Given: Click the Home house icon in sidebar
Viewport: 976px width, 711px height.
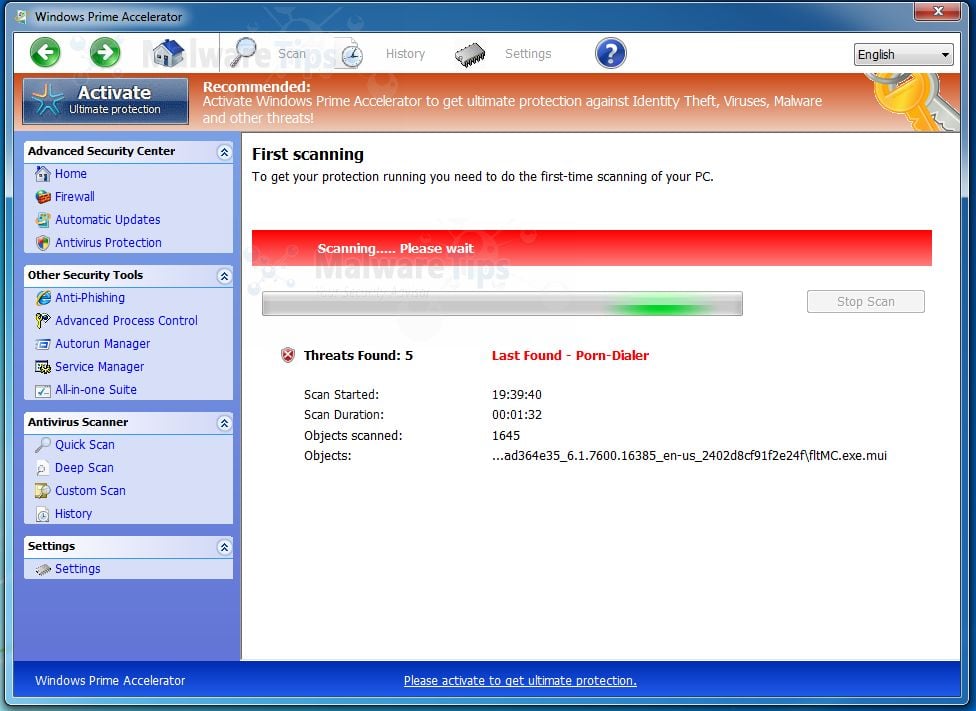Looking at the screenshot, I should click(x=42, y=174).
